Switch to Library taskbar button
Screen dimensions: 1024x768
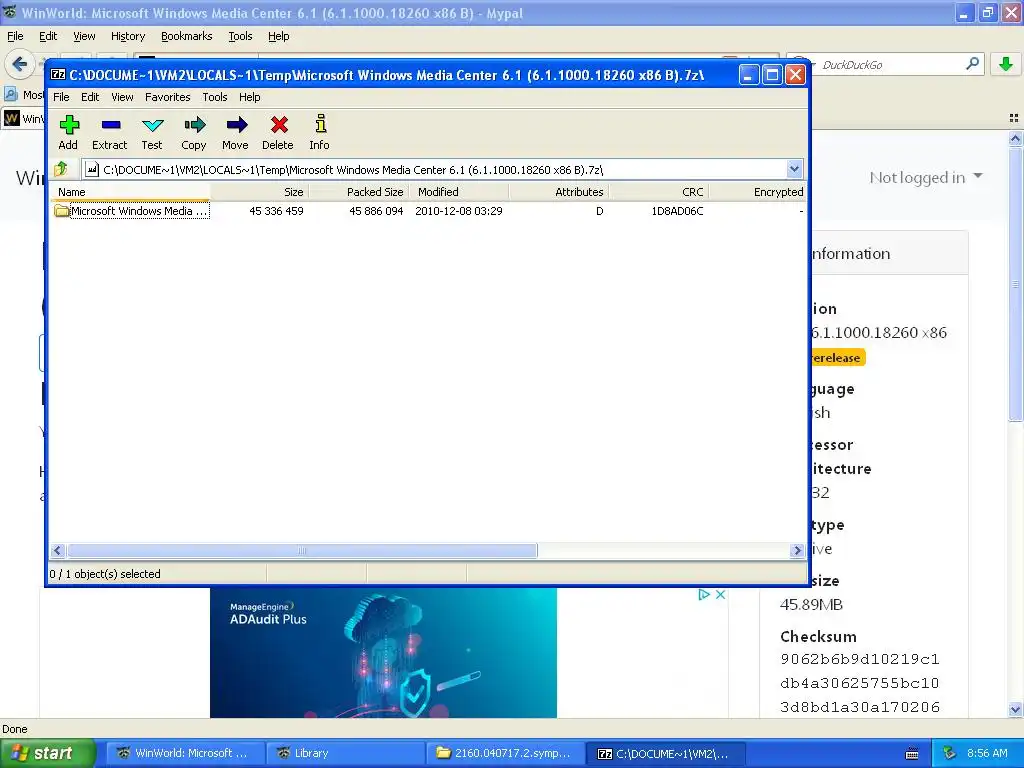coord(346,753)
